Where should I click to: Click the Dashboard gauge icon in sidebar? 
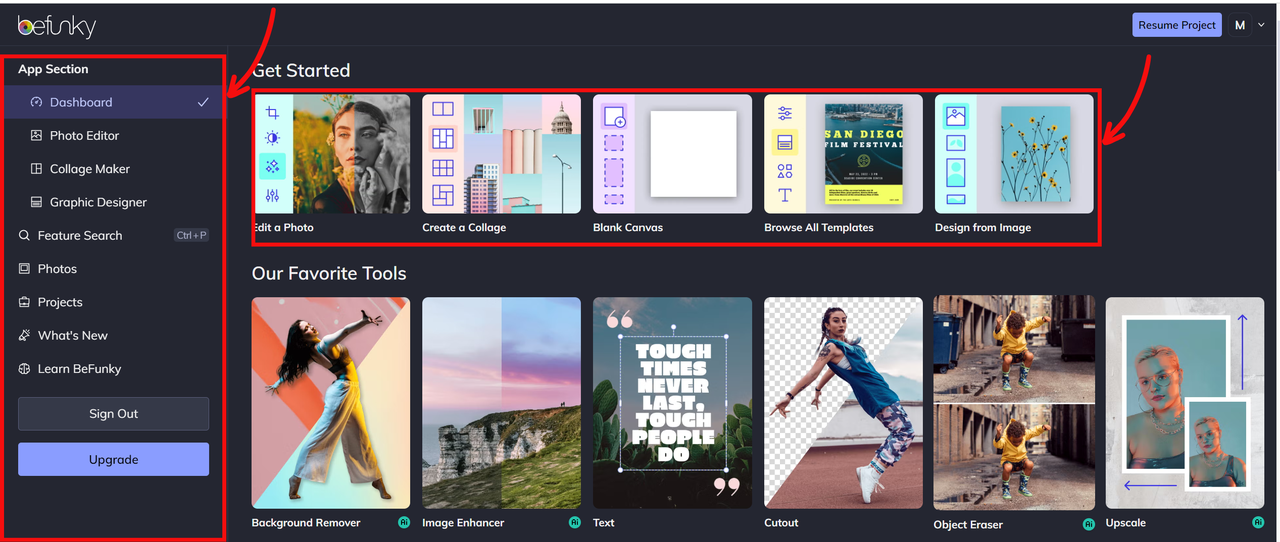37,102
